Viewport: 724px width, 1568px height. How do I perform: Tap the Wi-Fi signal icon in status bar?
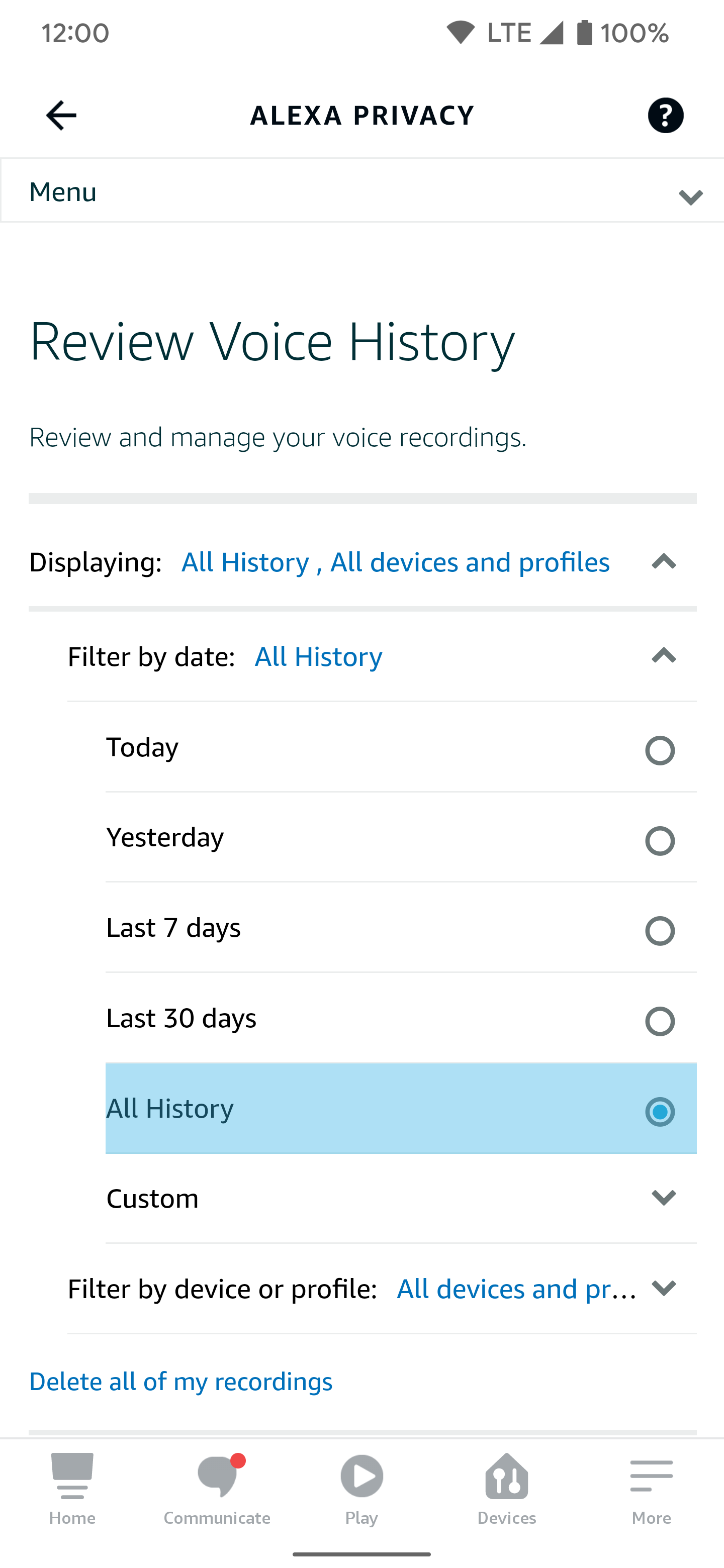(461, 32)
